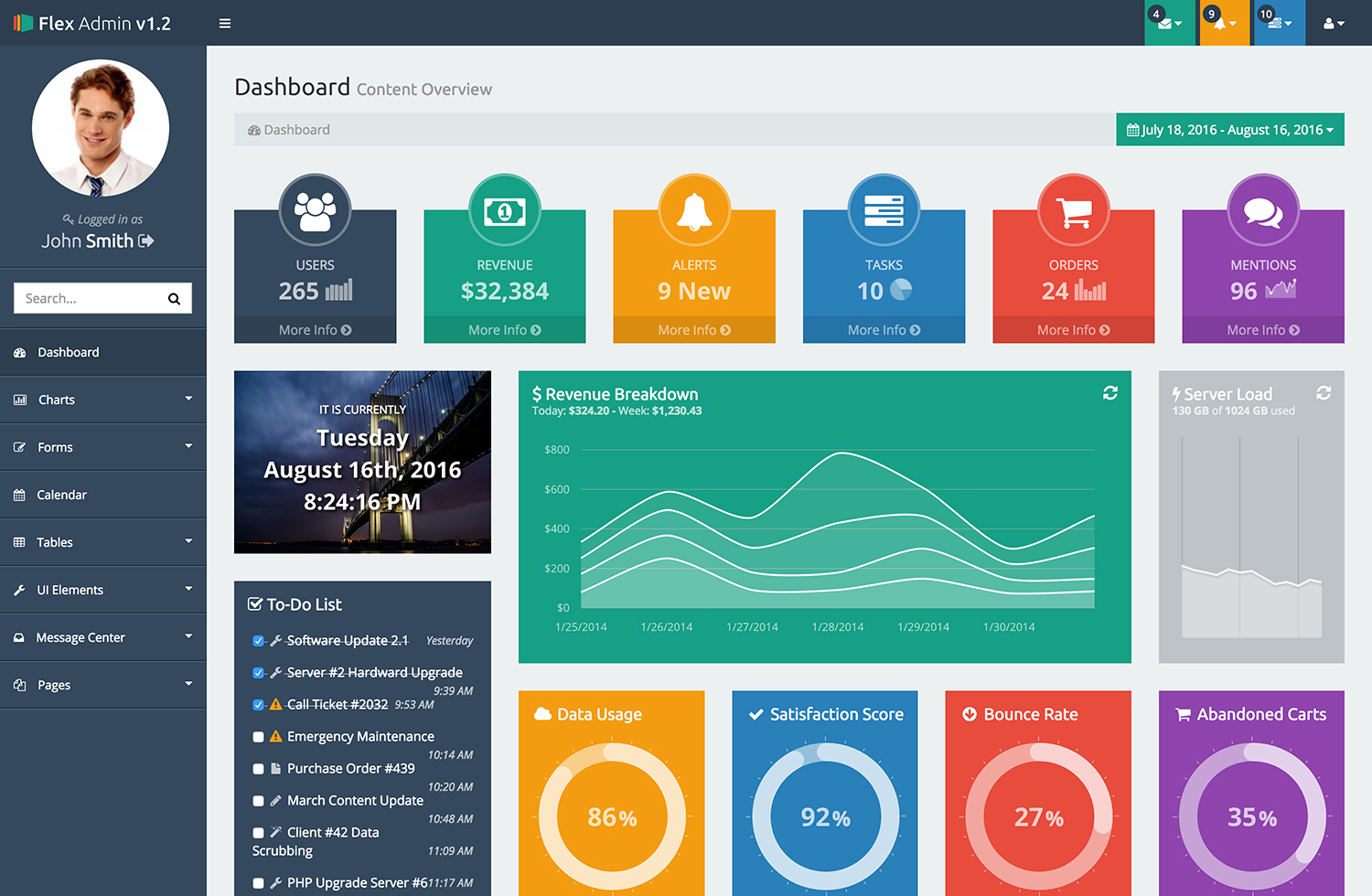Screen dimensions: 1372x896
Task: Uncheck the Software Update 2.1 task
Action: coord(258,641)
